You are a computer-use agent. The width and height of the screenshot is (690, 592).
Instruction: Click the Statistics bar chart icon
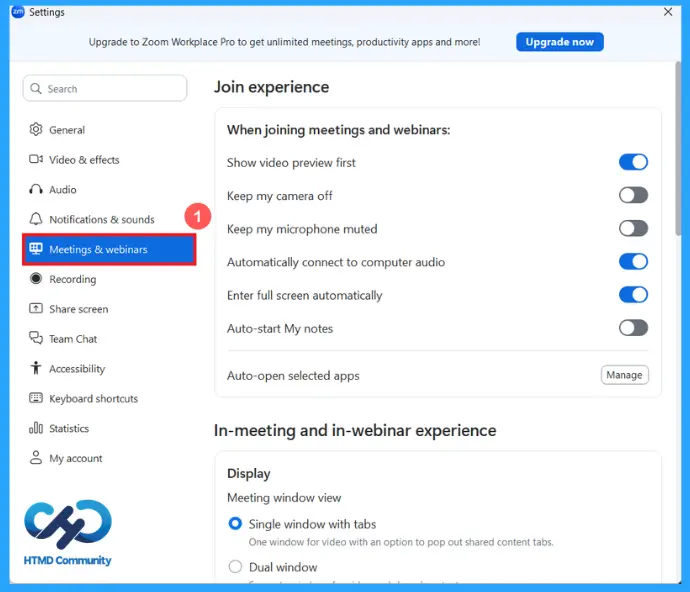[36, 428]
